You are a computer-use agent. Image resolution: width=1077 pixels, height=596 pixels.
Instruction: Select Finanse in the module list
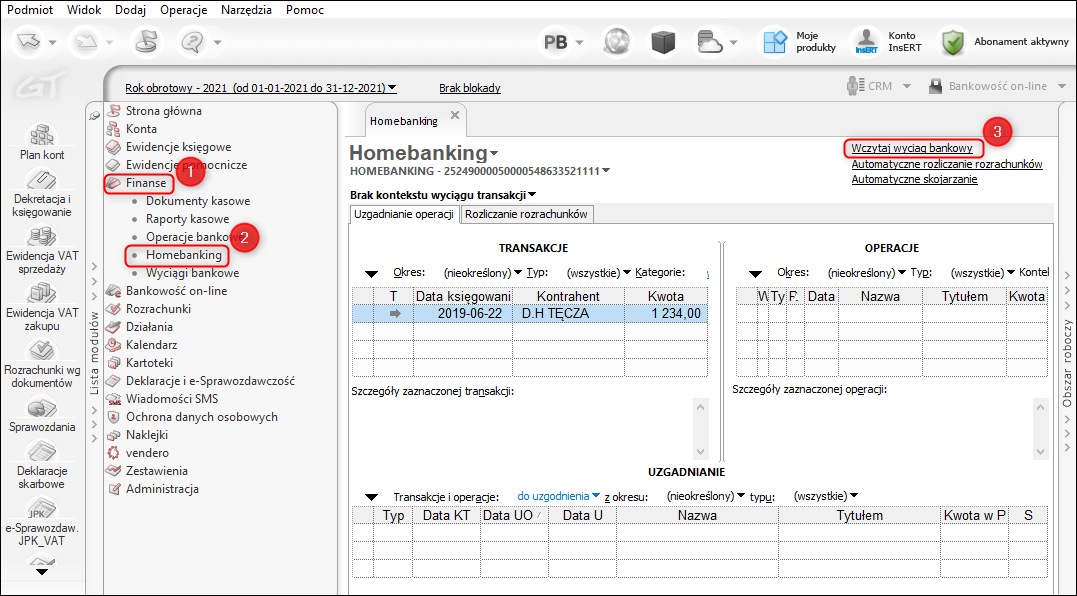tap(146, 183)
